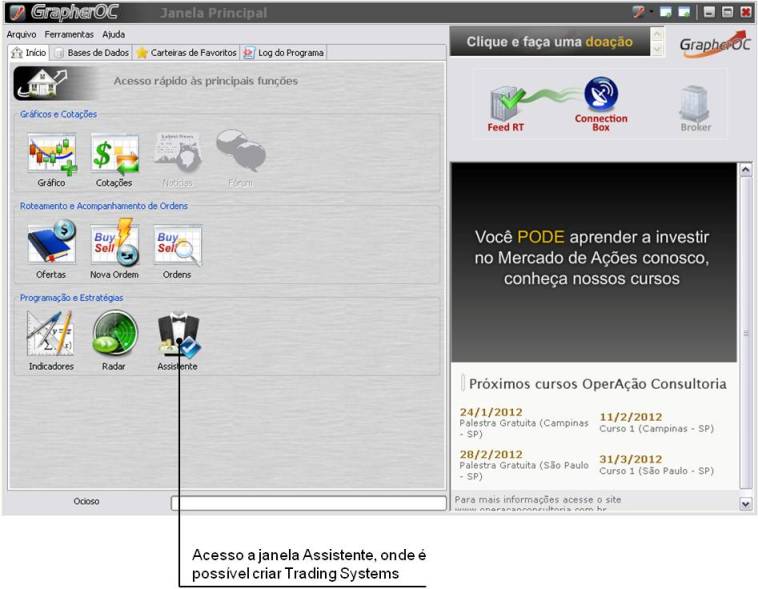Viewport: 758px width, 589px height.
Task: Open the Ofertas book icon
Action: pos(52,242)
